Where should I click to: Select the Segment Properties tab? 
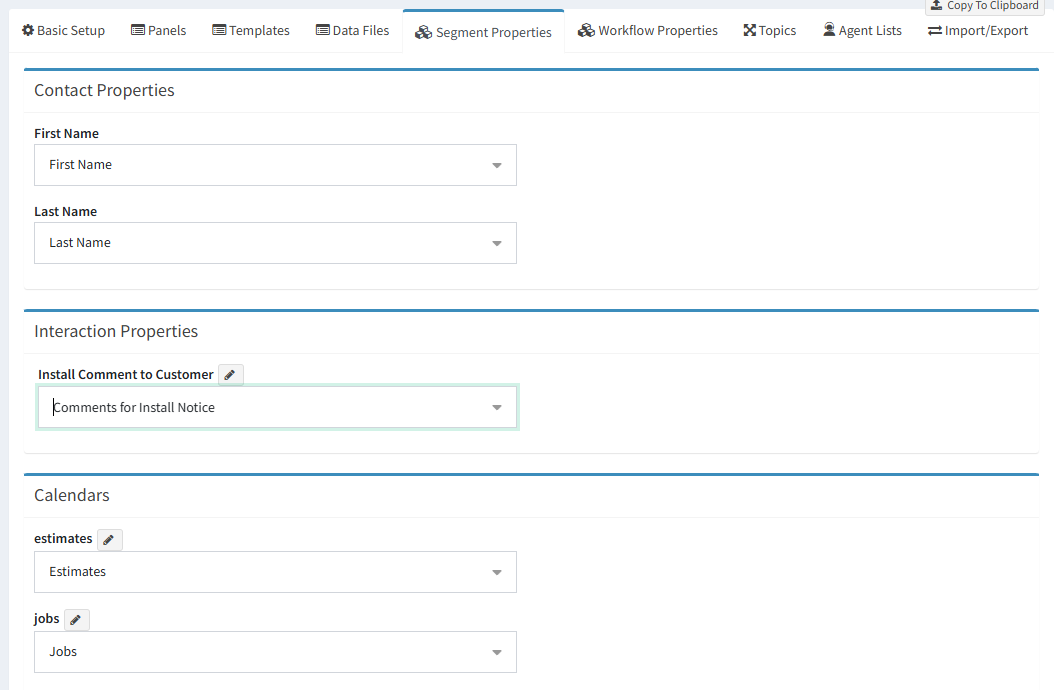coord(483,32)
